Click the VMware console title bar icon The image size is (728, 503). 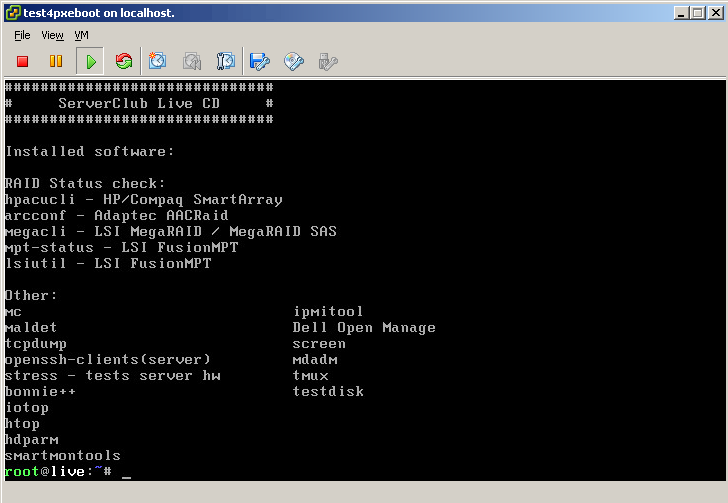[x=13, y=13]
